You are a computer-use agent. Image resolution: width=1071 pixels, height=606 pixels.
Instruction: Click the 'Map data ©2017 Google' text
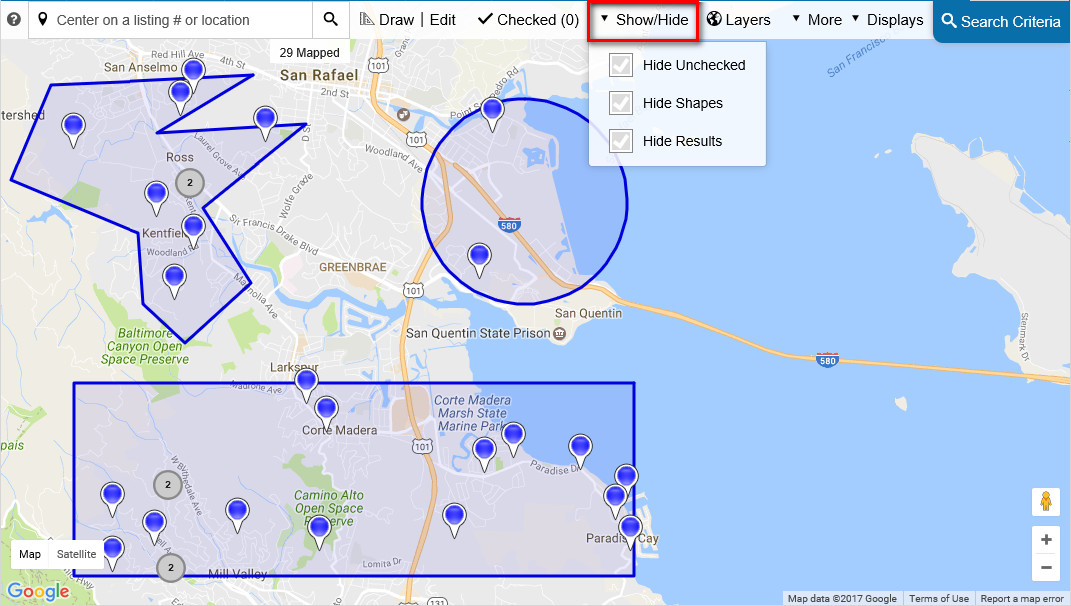[842, 598]
